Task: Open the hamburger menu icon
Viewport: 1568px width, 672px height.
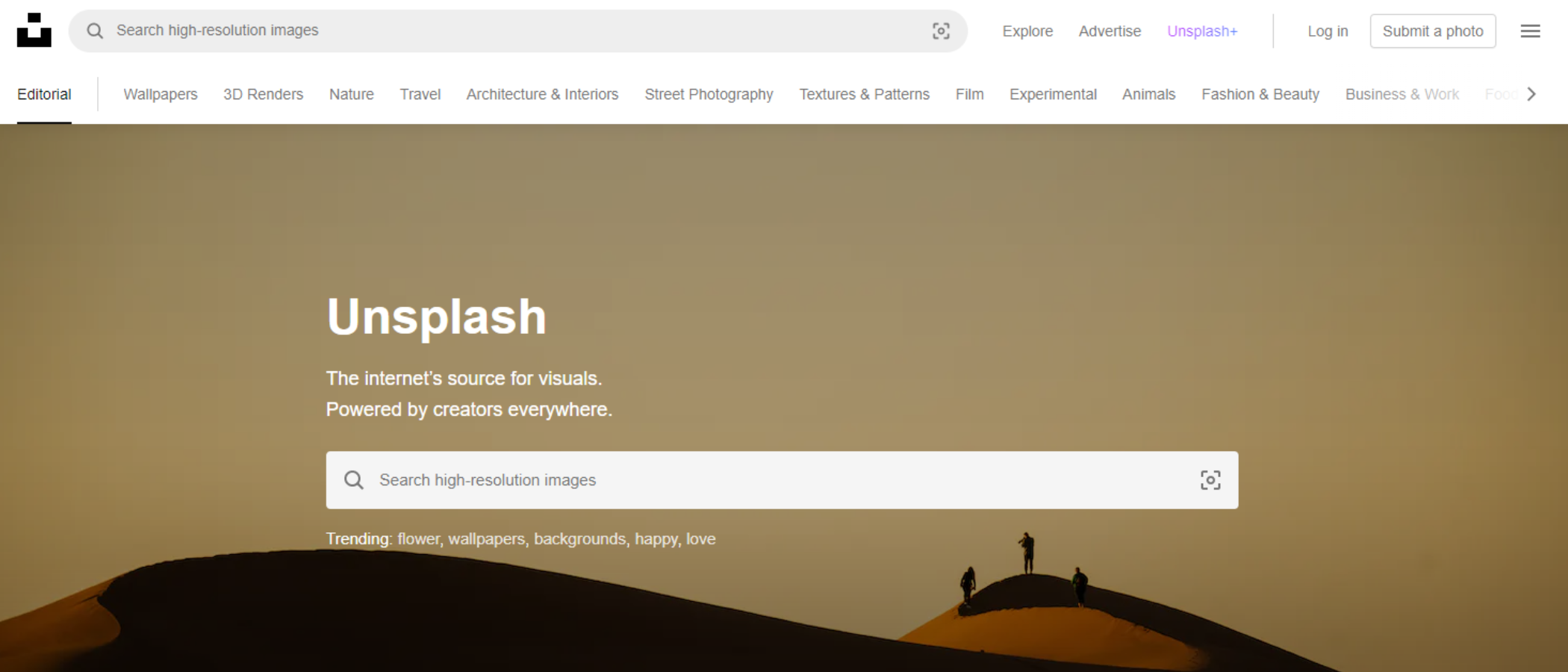Action: (1530, 31)
